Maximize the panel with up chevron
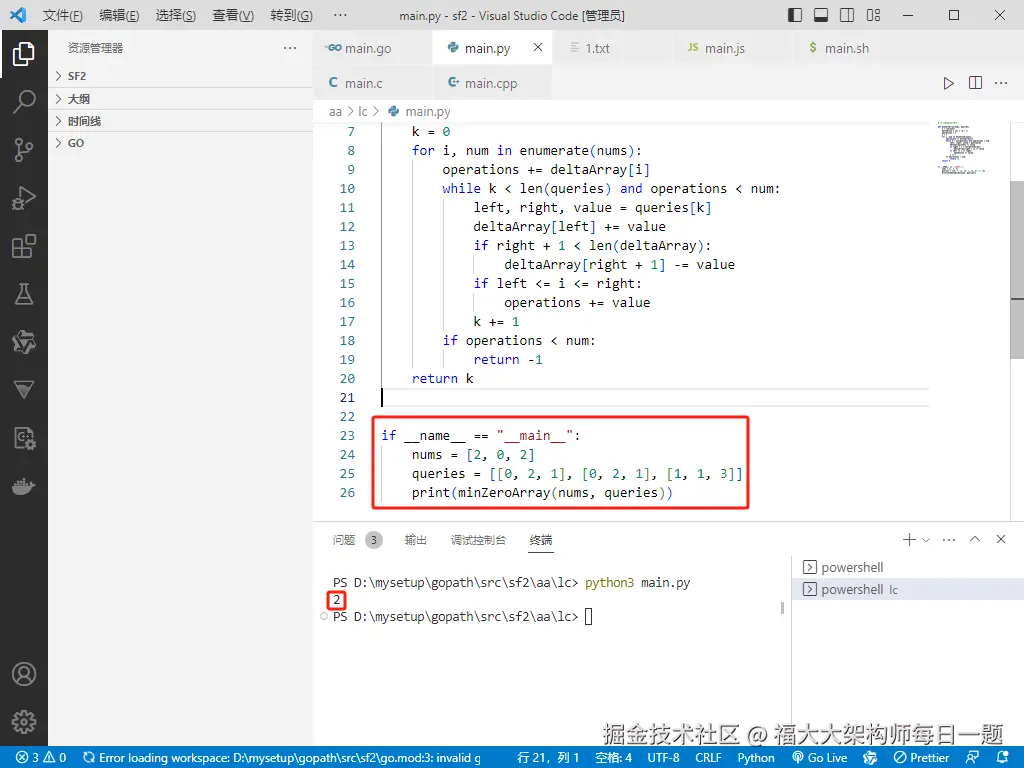 point(975,539)
